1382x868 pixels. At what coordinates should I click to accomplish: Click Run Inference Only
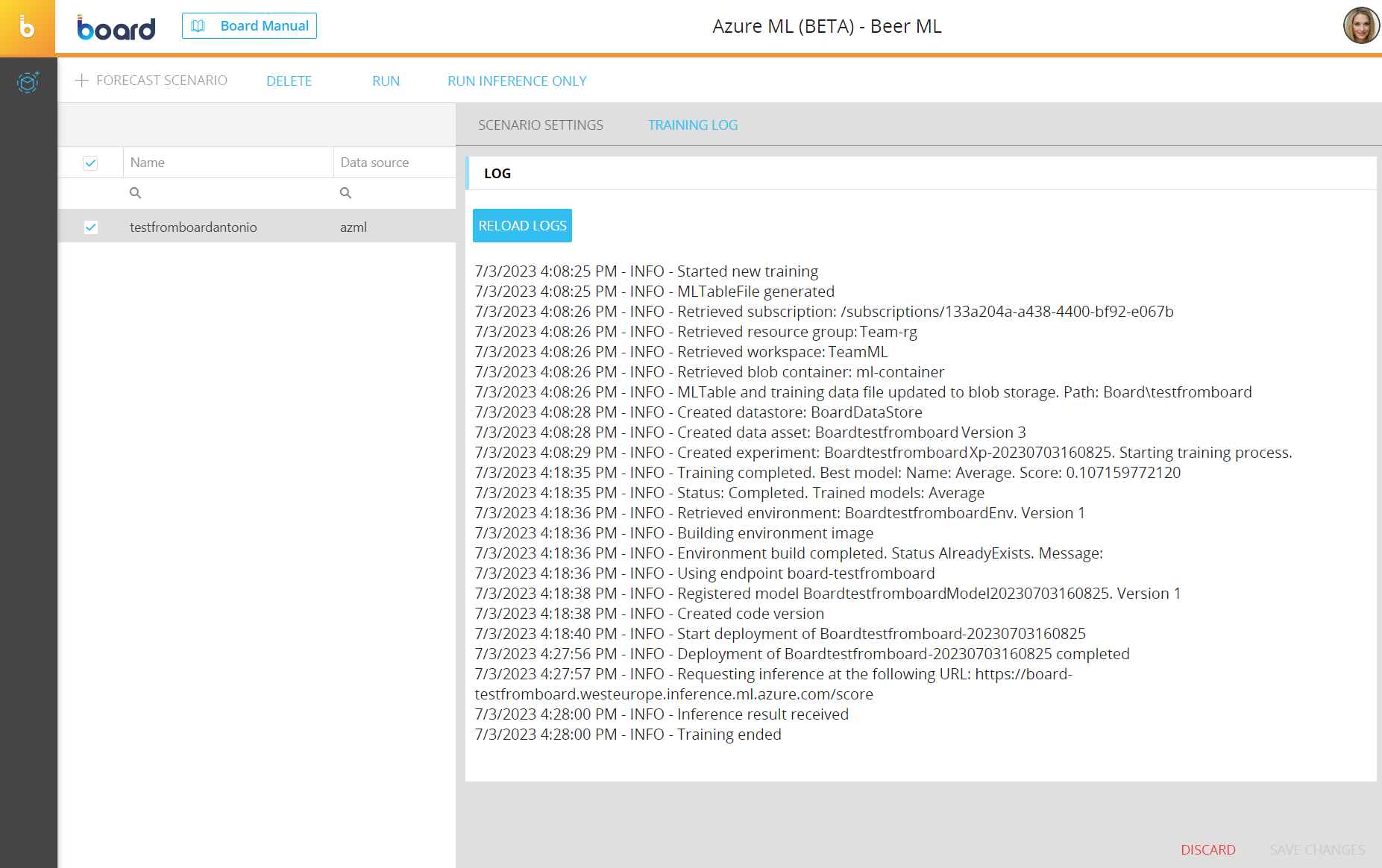(x=517, y=81)
